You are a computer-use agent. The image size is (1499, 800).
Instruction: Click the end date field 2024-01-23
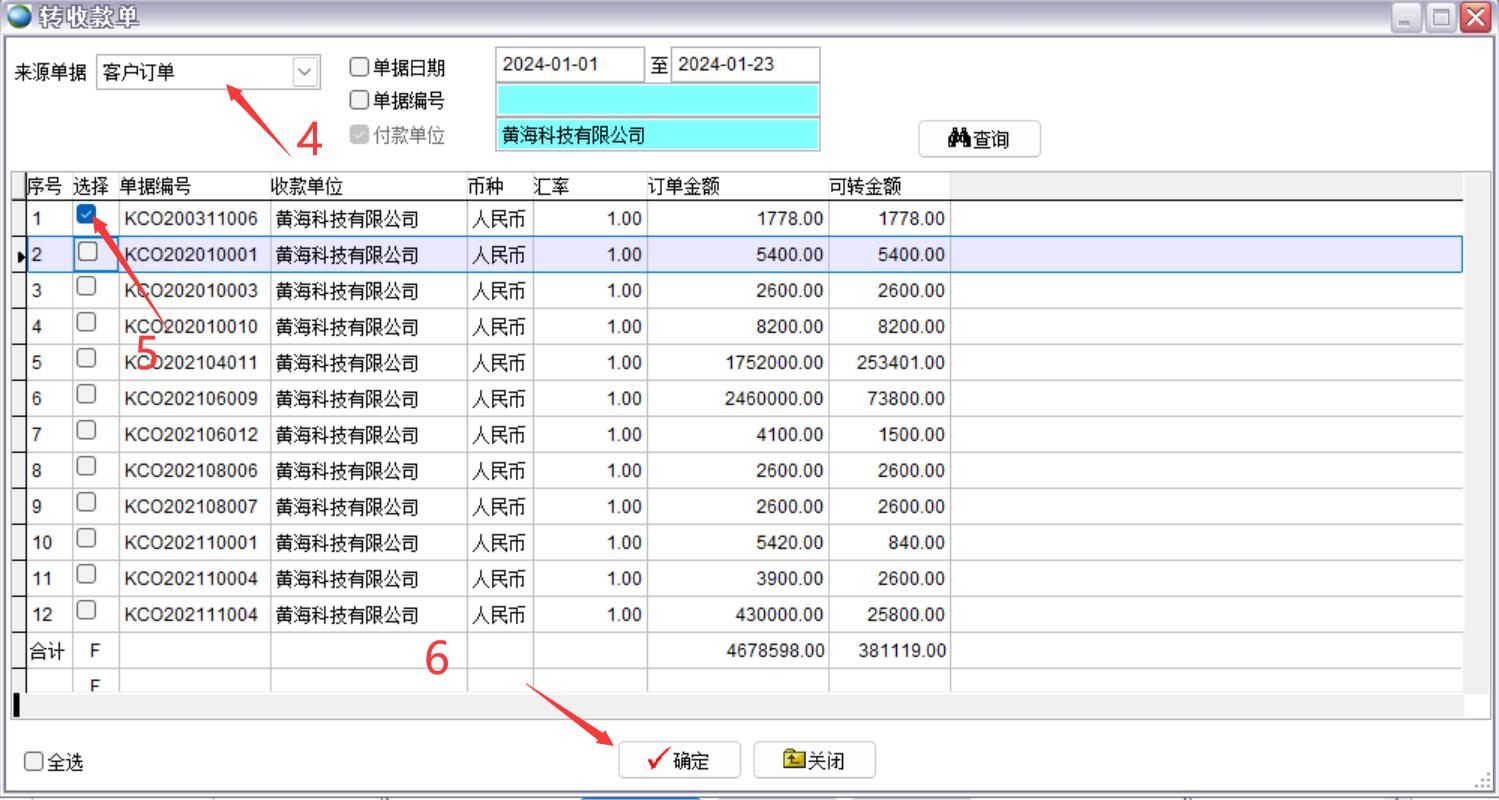(744, 65)
